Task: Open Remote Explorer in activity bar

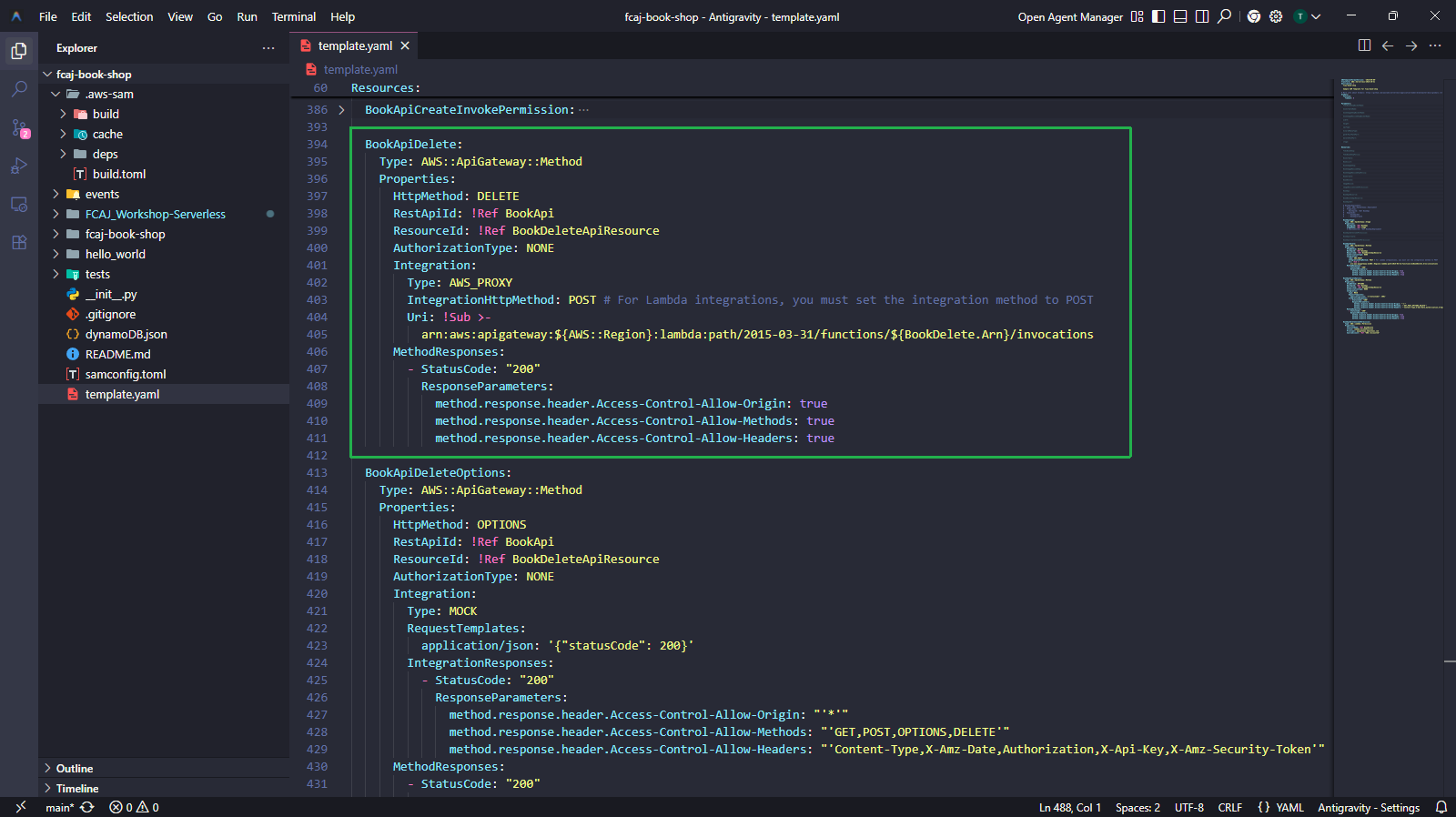Action: (x=19, y=204)
